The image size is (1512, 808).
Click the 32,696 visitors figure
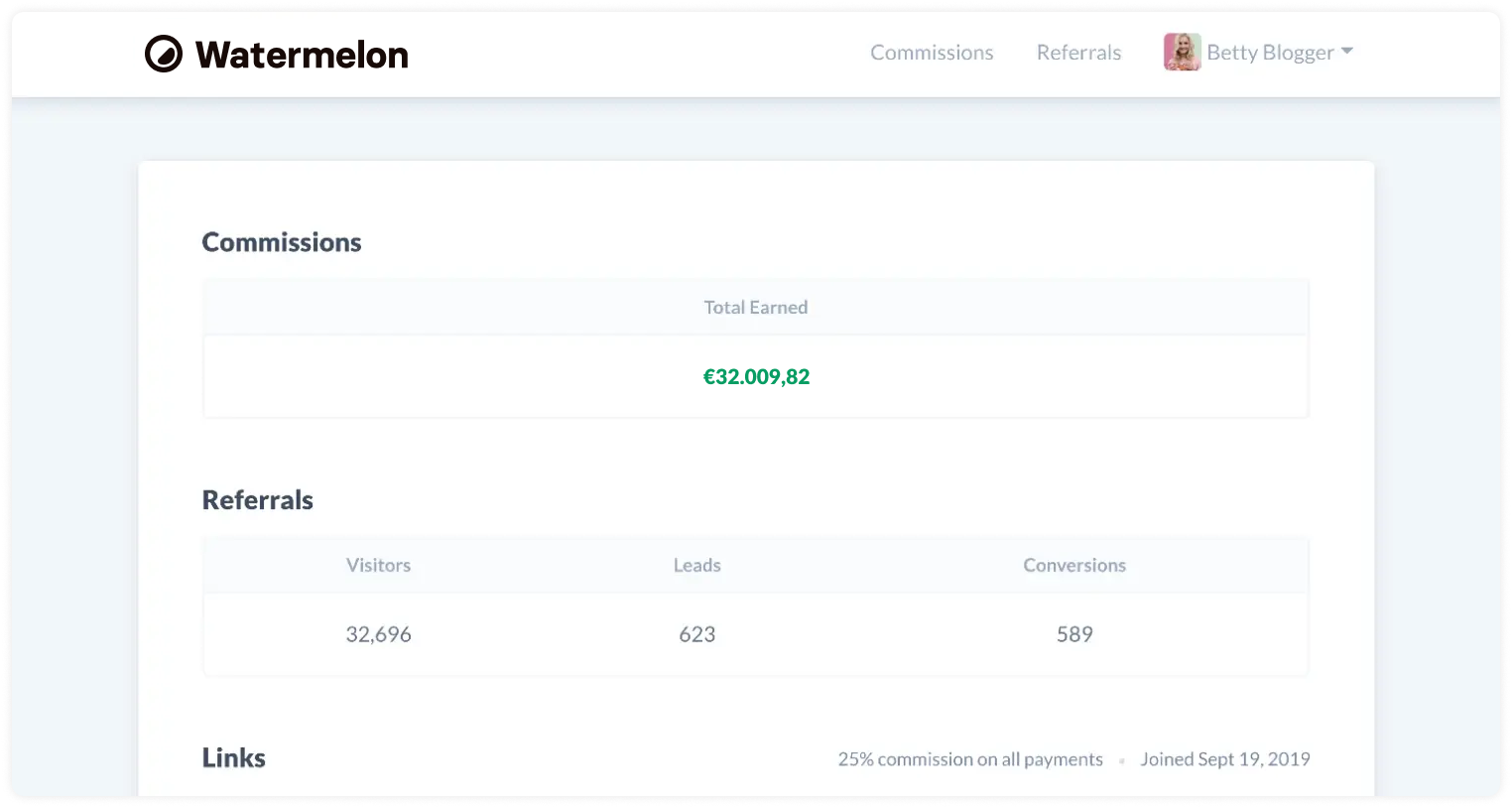click(378, 633)
